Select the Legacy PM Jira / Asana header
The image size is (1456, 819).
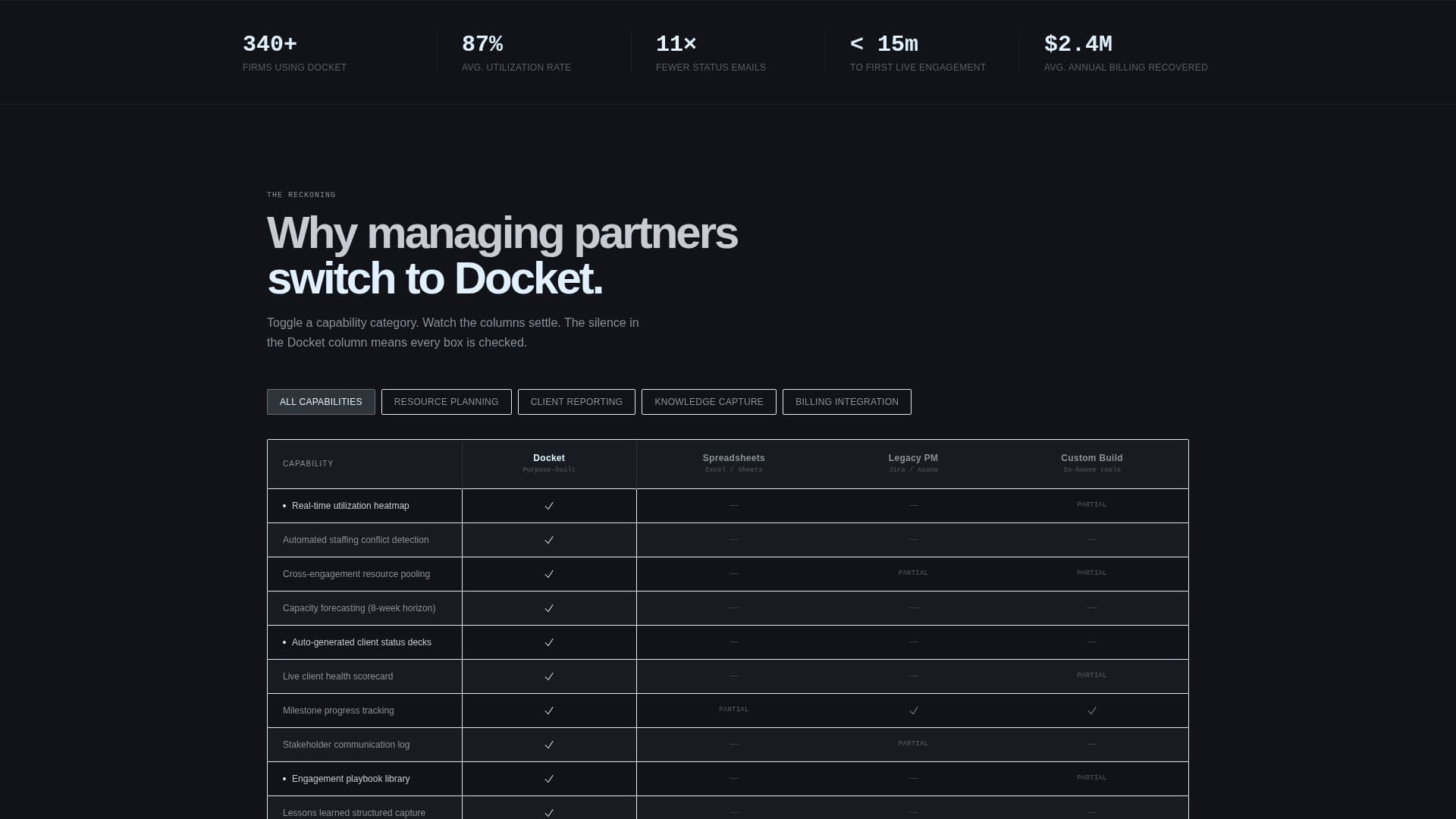[x=913, y=463]
